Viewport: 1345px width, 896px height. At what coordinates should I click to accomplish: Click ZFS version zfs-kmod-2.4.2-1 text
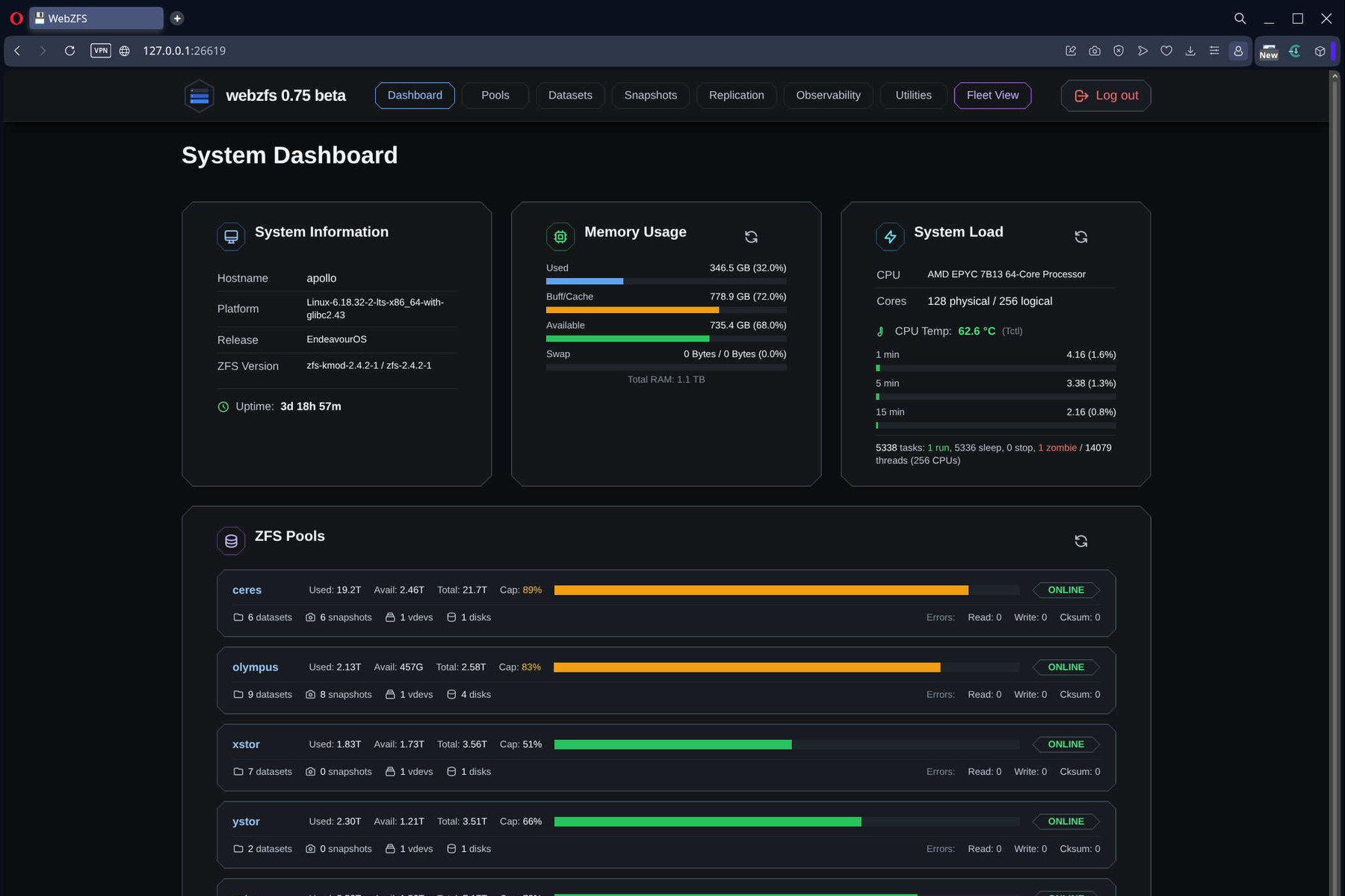point(369,365)
